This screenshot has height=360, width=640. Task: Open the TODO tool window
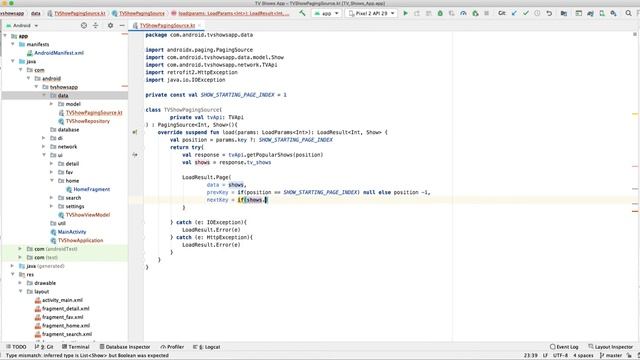click(16, 347)
